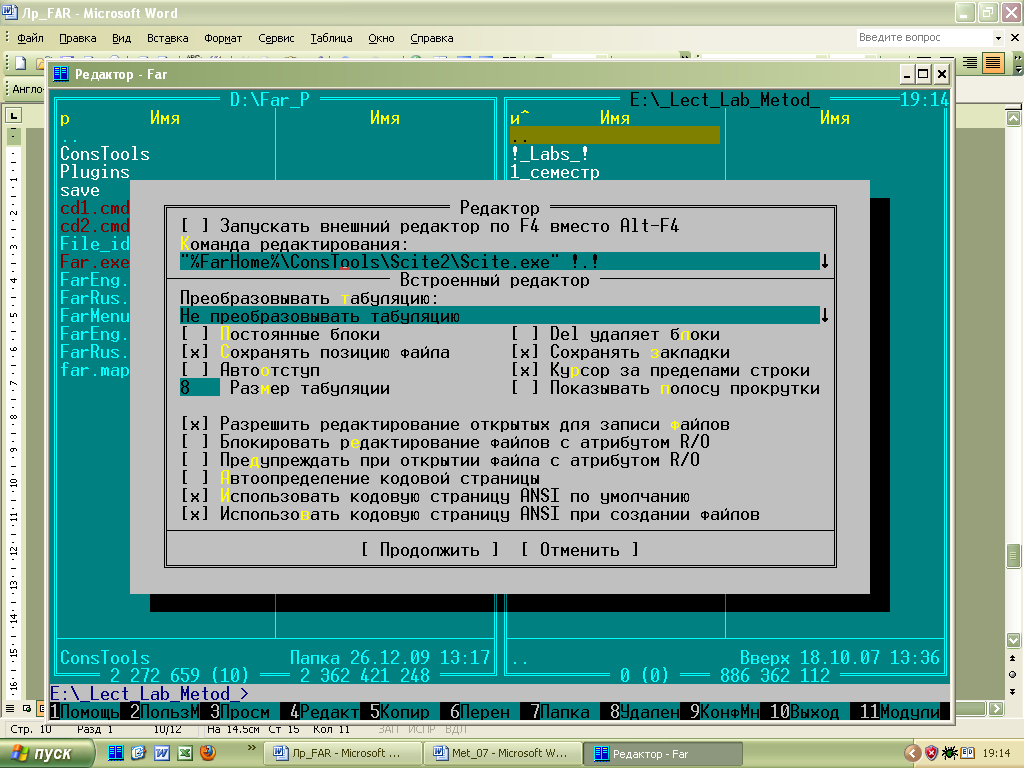This screenshot has width=1024, height=768.
Task: Uncheck 'Курсор за пределами строки' checkbox
Action: click(524, 370)
